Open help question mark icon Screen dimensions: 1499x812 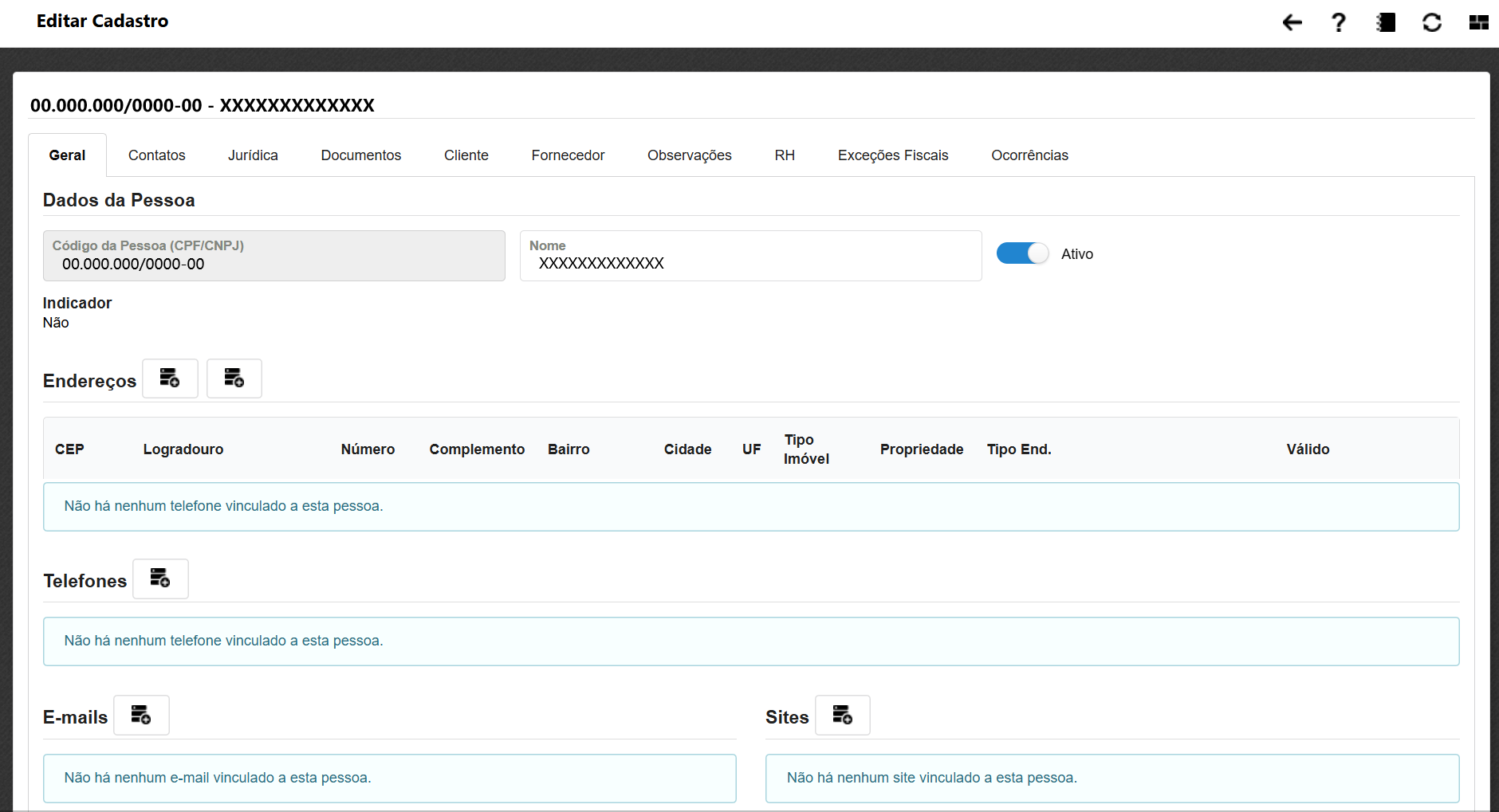[x=1339, y=22]
